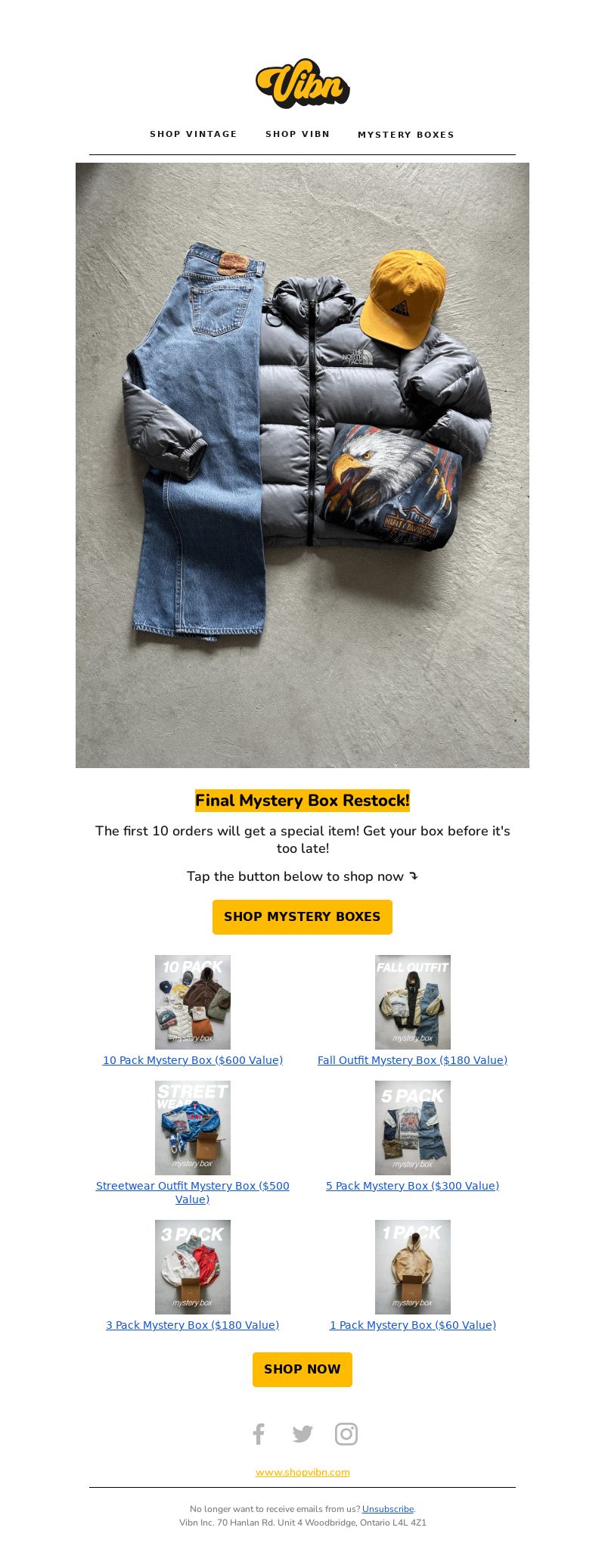Open the 1 Pack mystery box thumbnail

tap(413, 1267)
